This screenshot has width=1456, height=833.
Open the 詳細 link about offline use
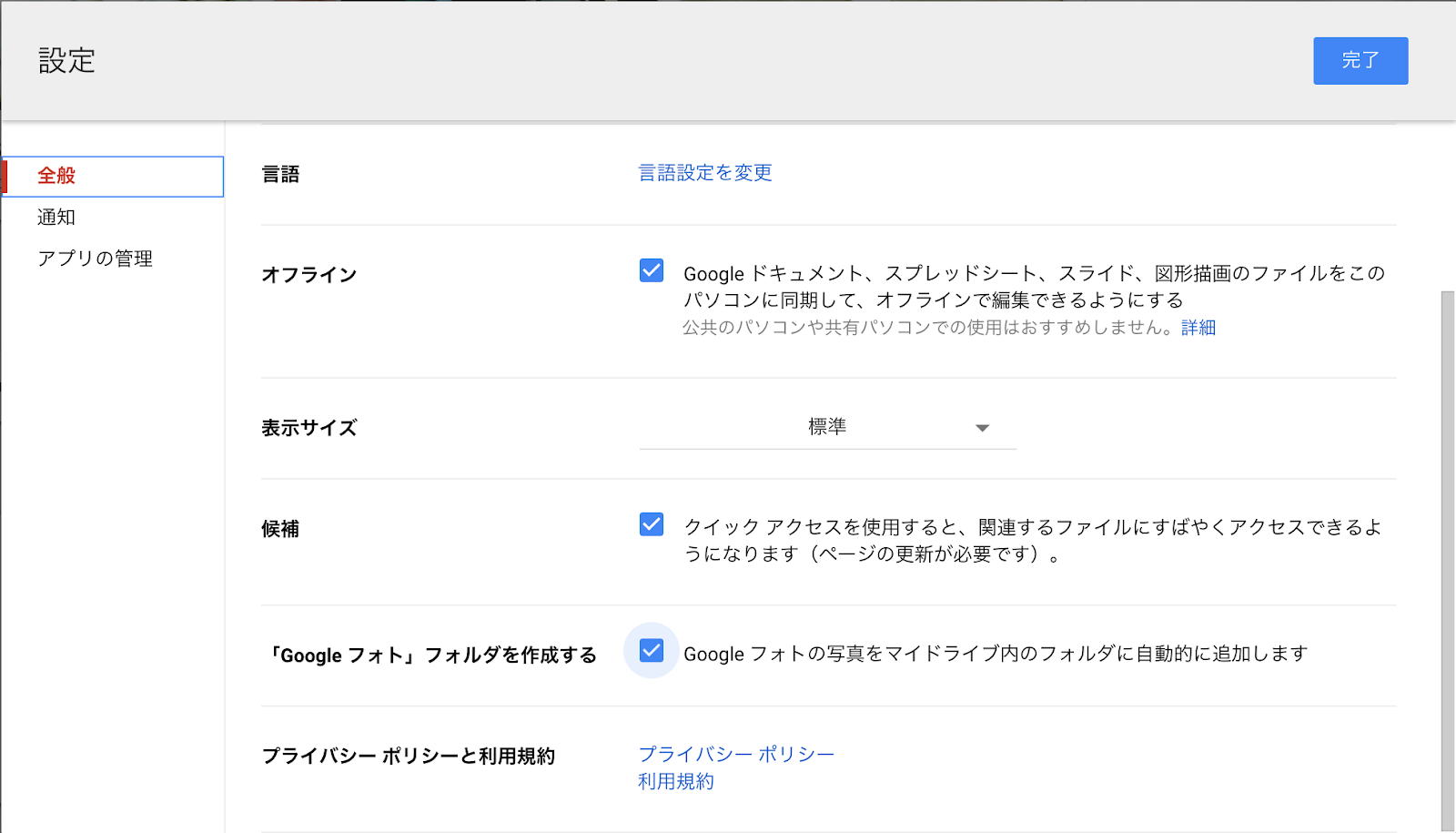click(x=1198, y=328)
